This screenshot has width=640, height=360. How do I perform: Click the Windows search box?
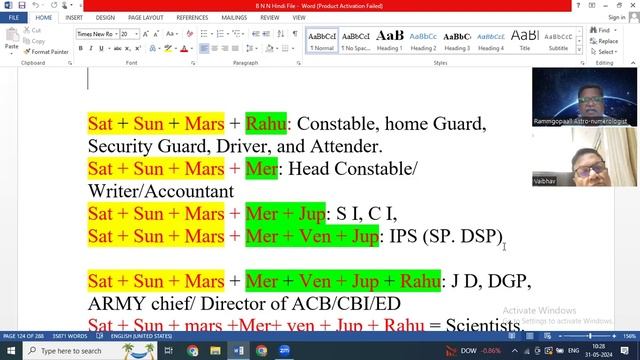pos(90,351)
